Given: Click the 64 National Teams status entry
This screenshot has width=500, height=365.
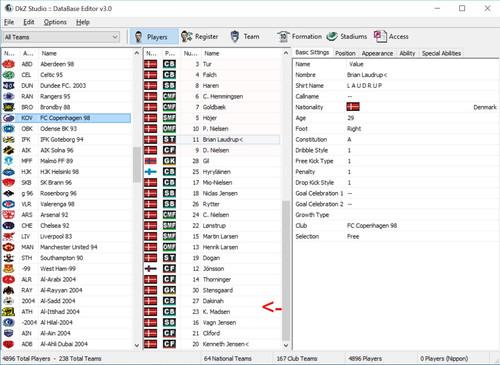Looking at the screenshot, I should (228, 359).
